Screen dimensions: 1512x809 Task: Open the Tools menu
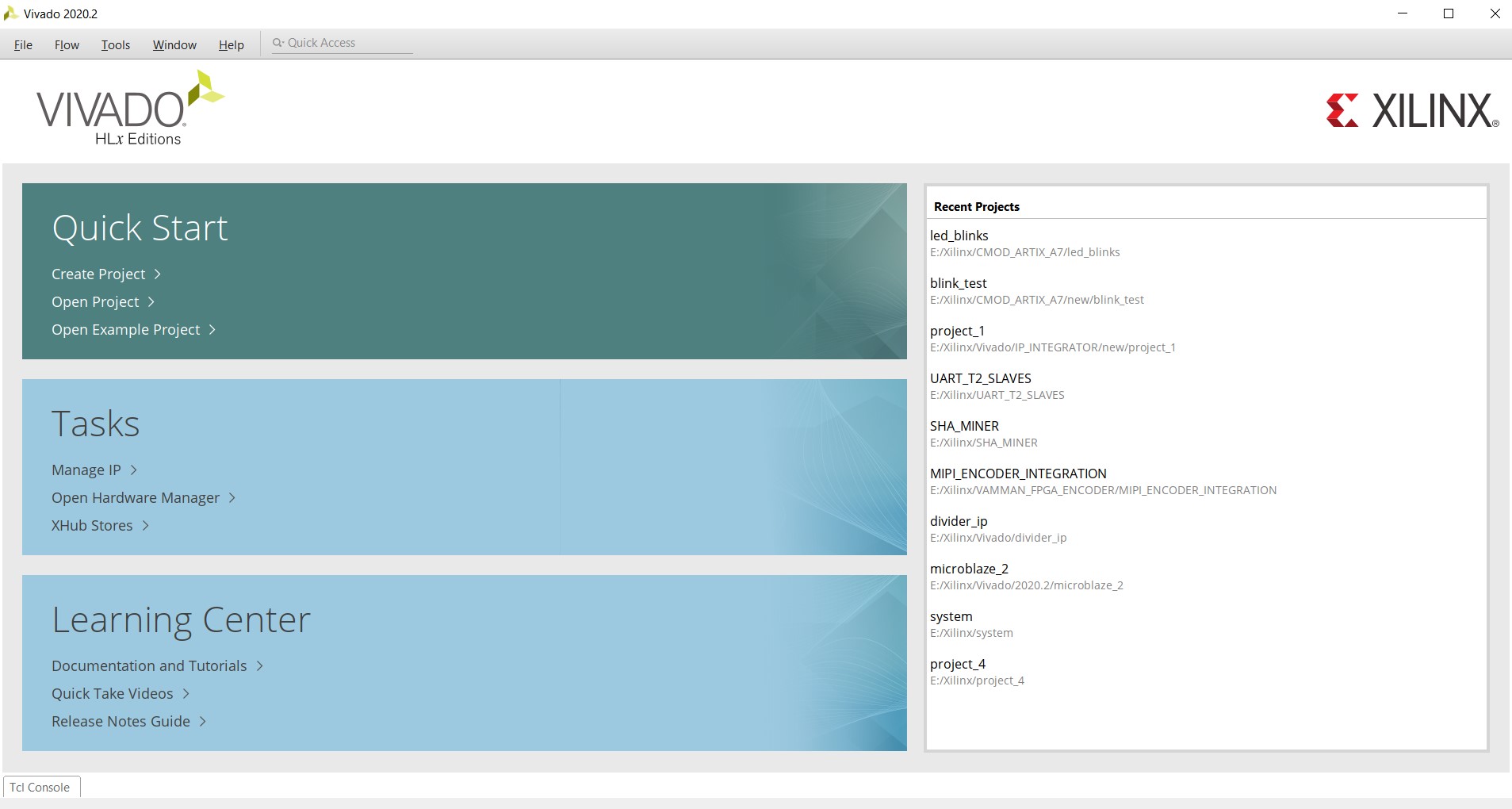pyautogui.click(x=115, y=45)
